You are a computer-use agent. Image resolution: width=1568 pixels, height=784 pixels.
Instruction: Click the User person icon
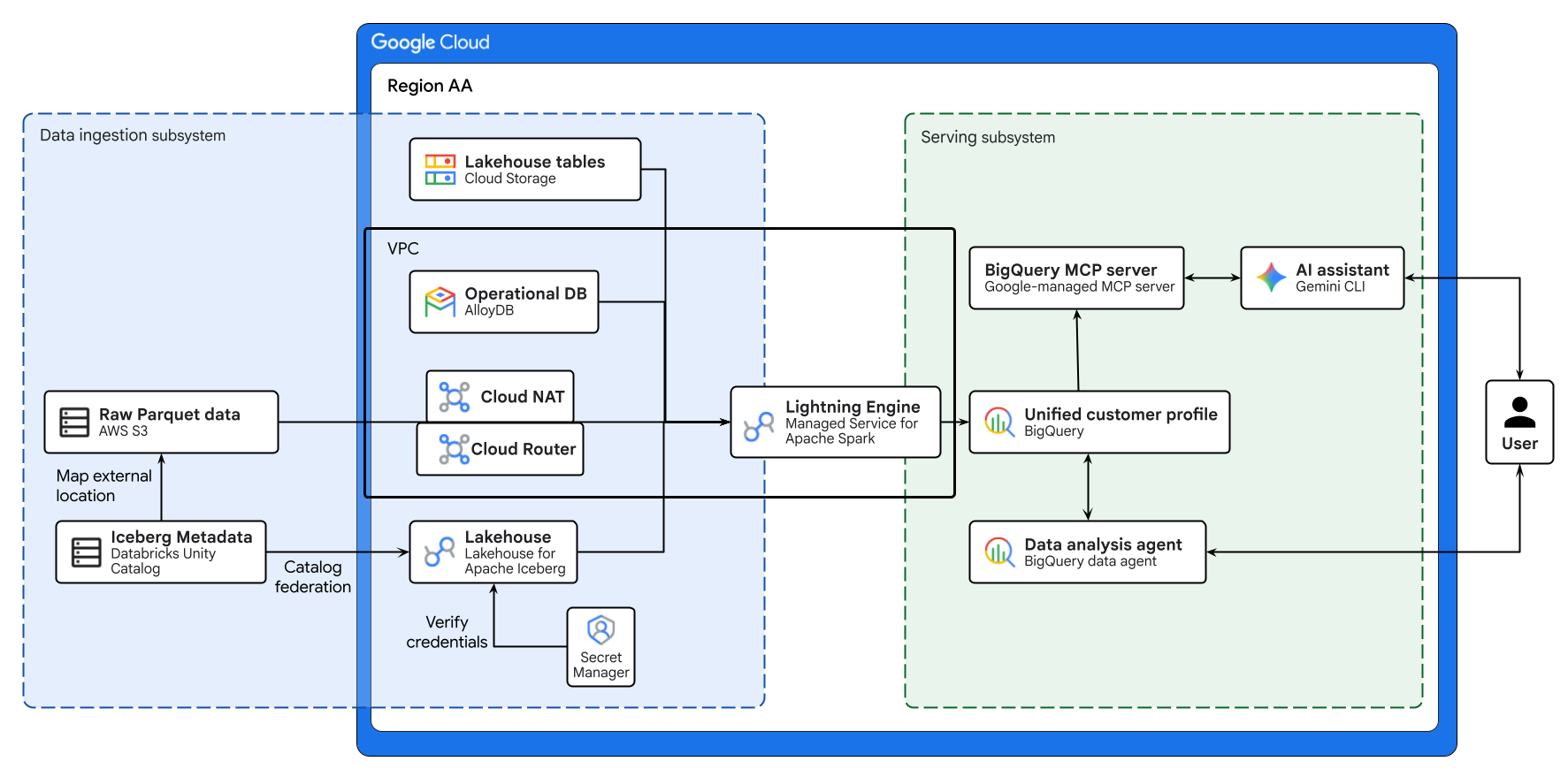point(1519,412)
